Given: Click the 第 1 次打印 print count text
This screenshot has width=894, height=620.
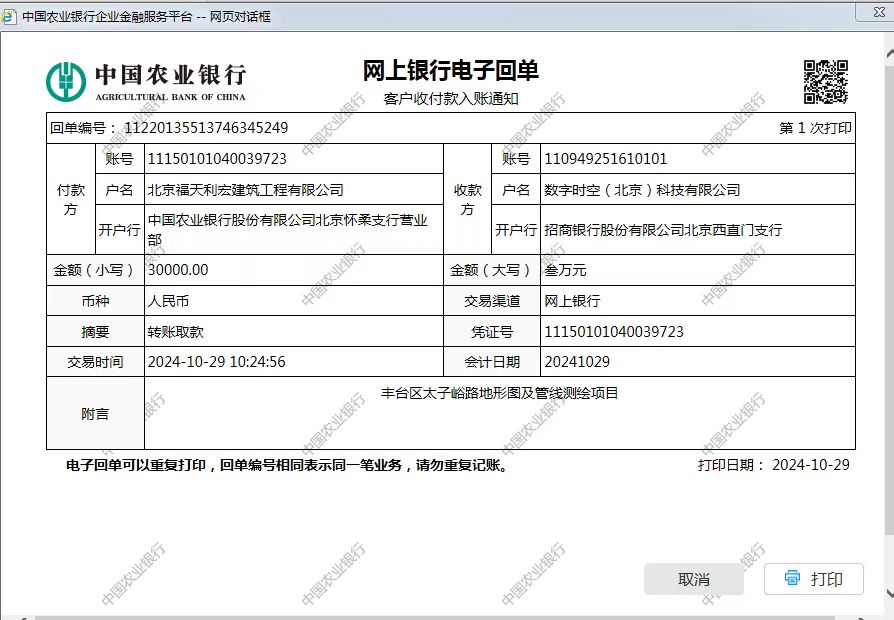Looking at the screenshot, I should (x=815, y=128).
